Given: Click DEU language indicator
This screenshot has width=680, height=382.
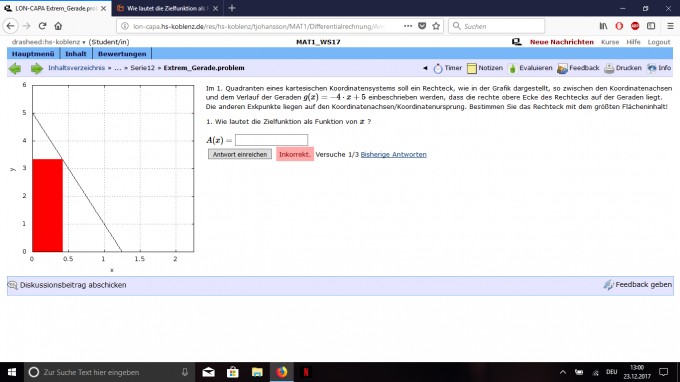Looking at the screenshot, I should tap(611, 372).
